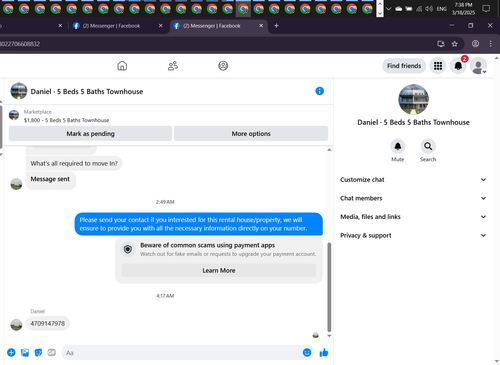Click the message 4709147978
The image size is (500, 365).
click(48, 323)
